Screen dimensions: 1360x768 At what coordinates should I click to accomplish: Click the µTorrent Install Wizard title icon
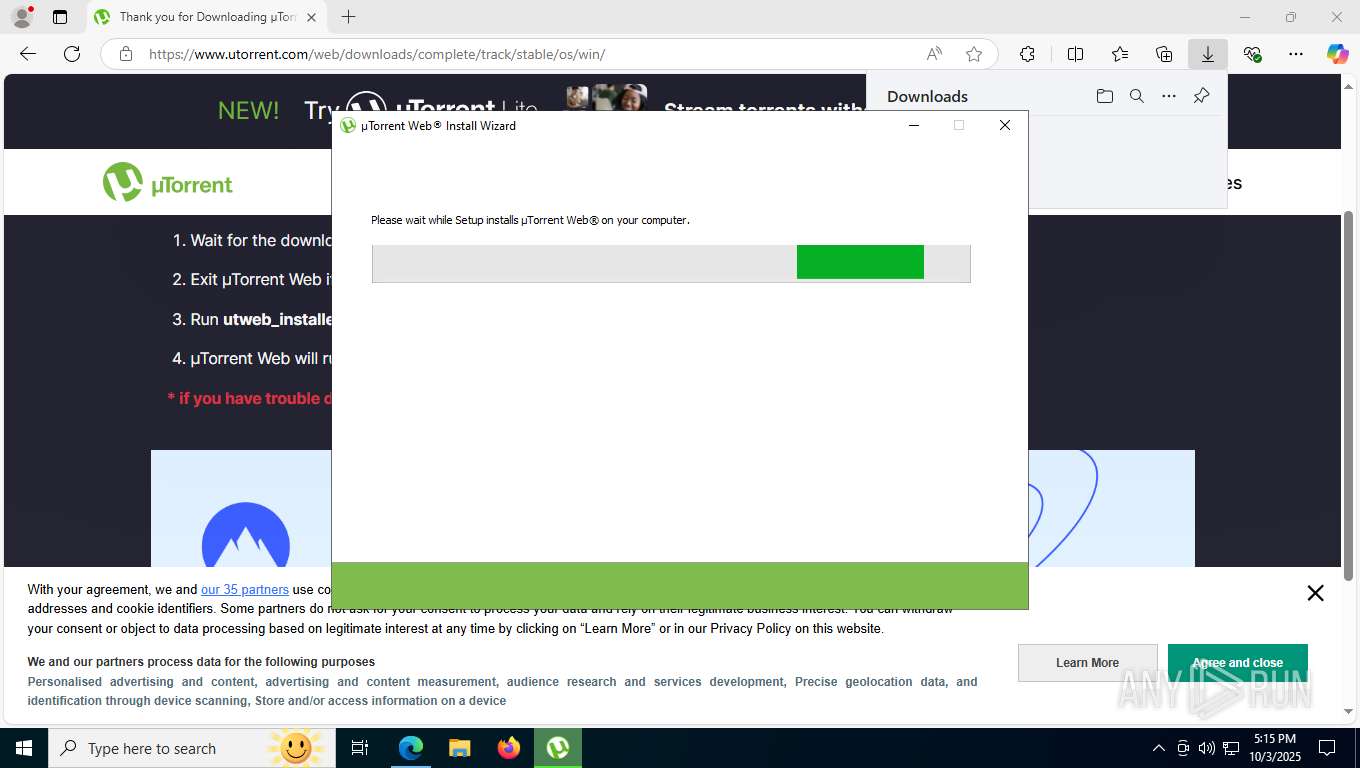(x=348, y=126)
